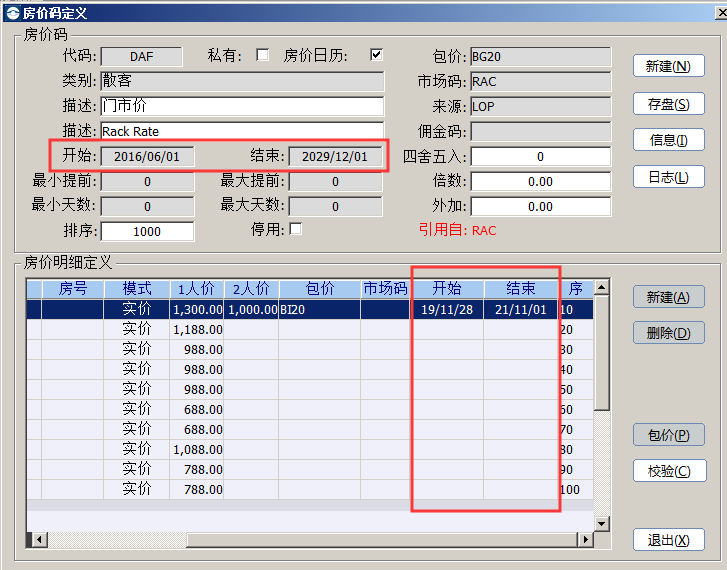Select the row priced 1,188.00
The image size is (727, 570).
(196, 329)
